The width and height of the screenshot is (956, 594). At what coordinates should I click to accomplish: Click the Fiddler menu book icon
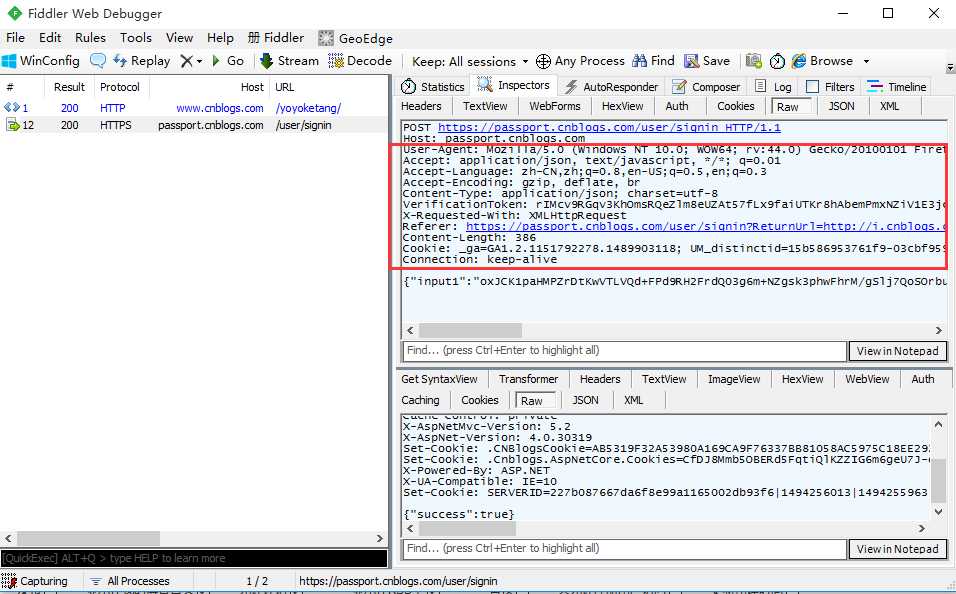pyautogui.click(x=254, y=38)
